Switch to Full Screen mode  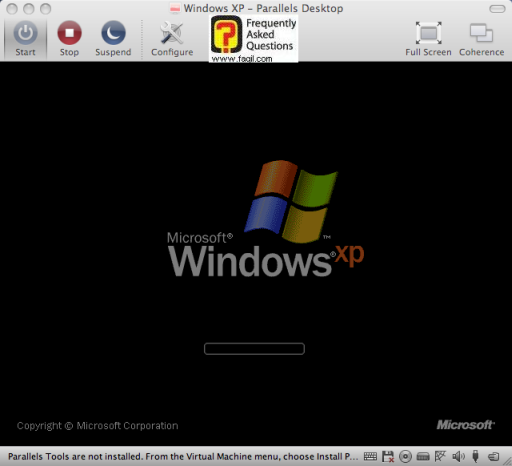pyautogui.click(x=428, y=38)
